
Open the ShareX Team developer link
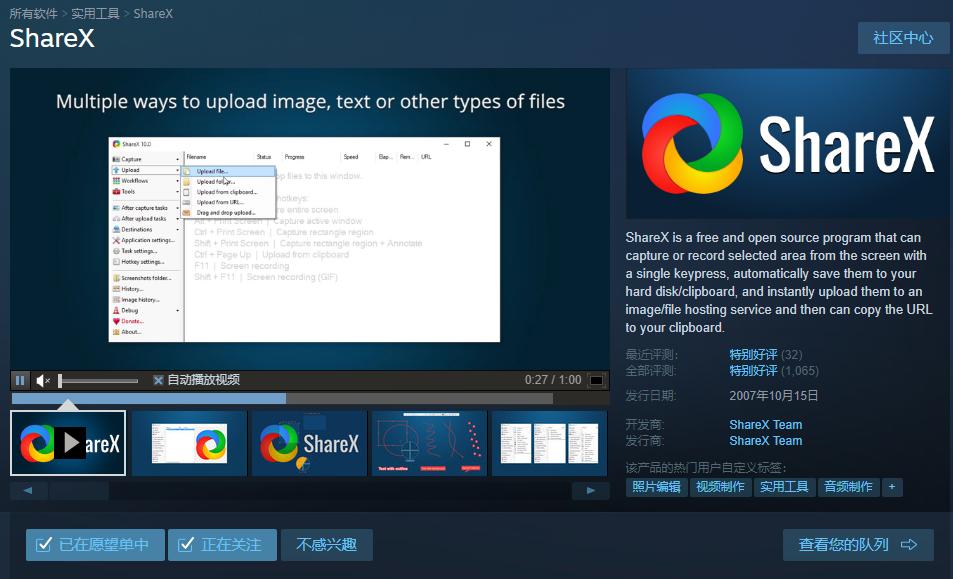tap(765, 424)
